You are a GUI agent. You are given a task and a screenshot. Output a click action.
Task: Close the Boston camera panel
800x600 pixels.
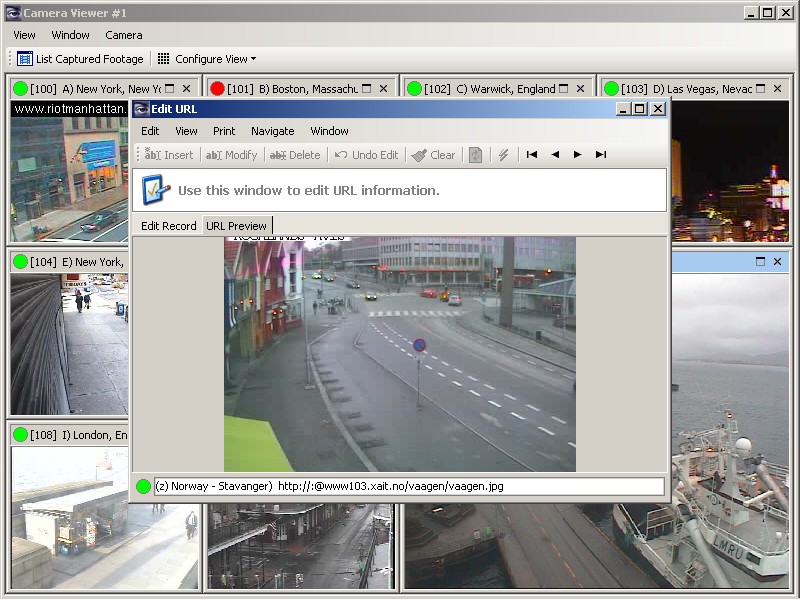(383, 89)
